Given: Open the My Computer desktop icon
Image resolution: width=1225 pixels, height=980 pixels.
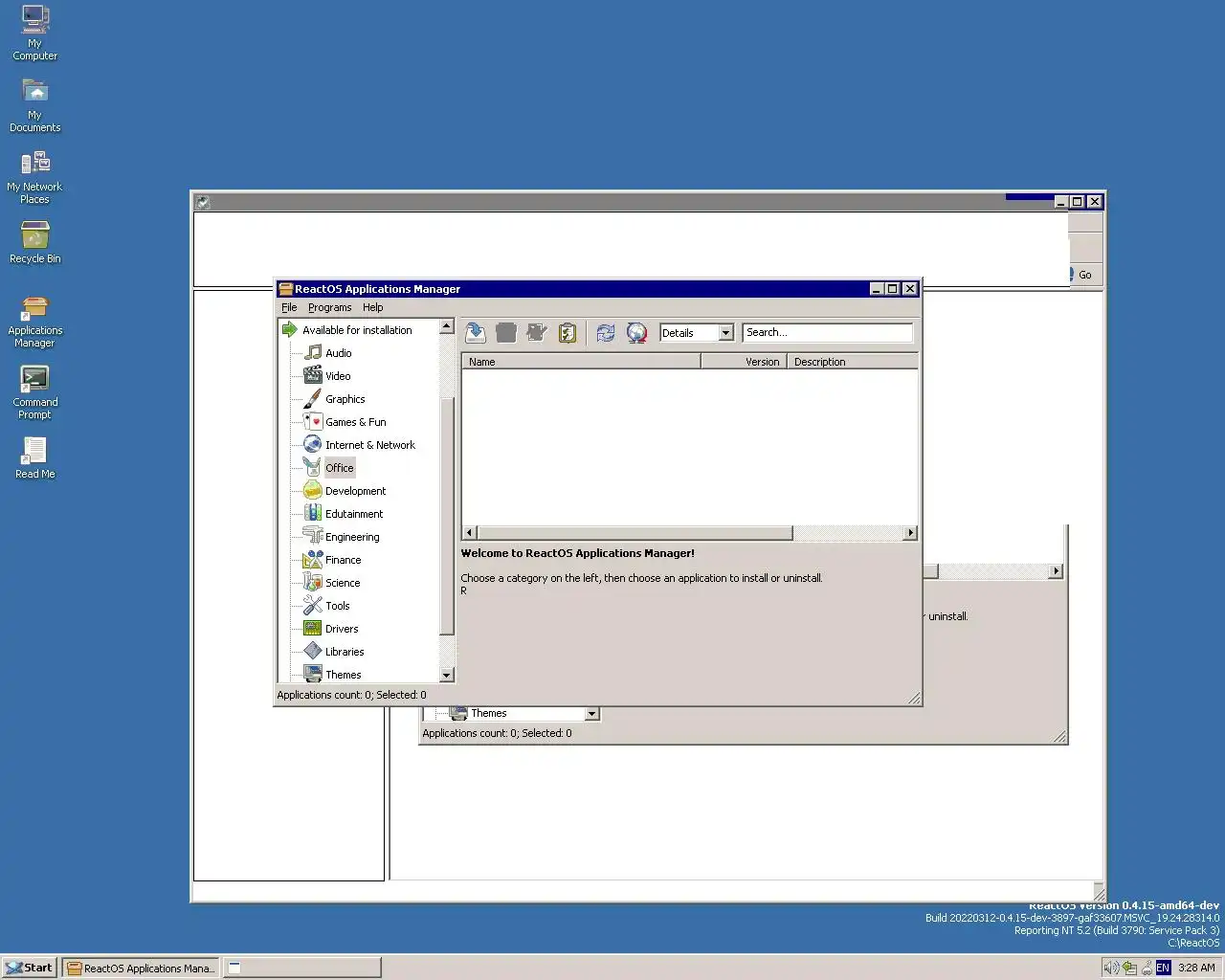Looking at the screenshot, I should [35, 33].
